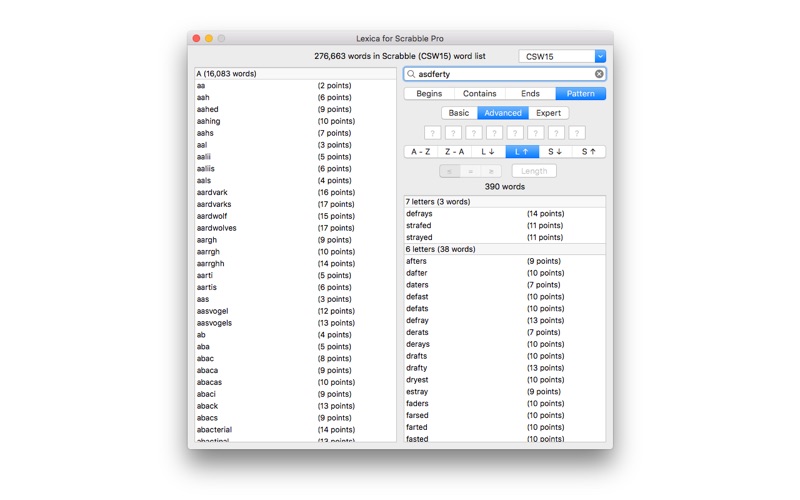Click the search field containing asdferty

click(505, 74)
